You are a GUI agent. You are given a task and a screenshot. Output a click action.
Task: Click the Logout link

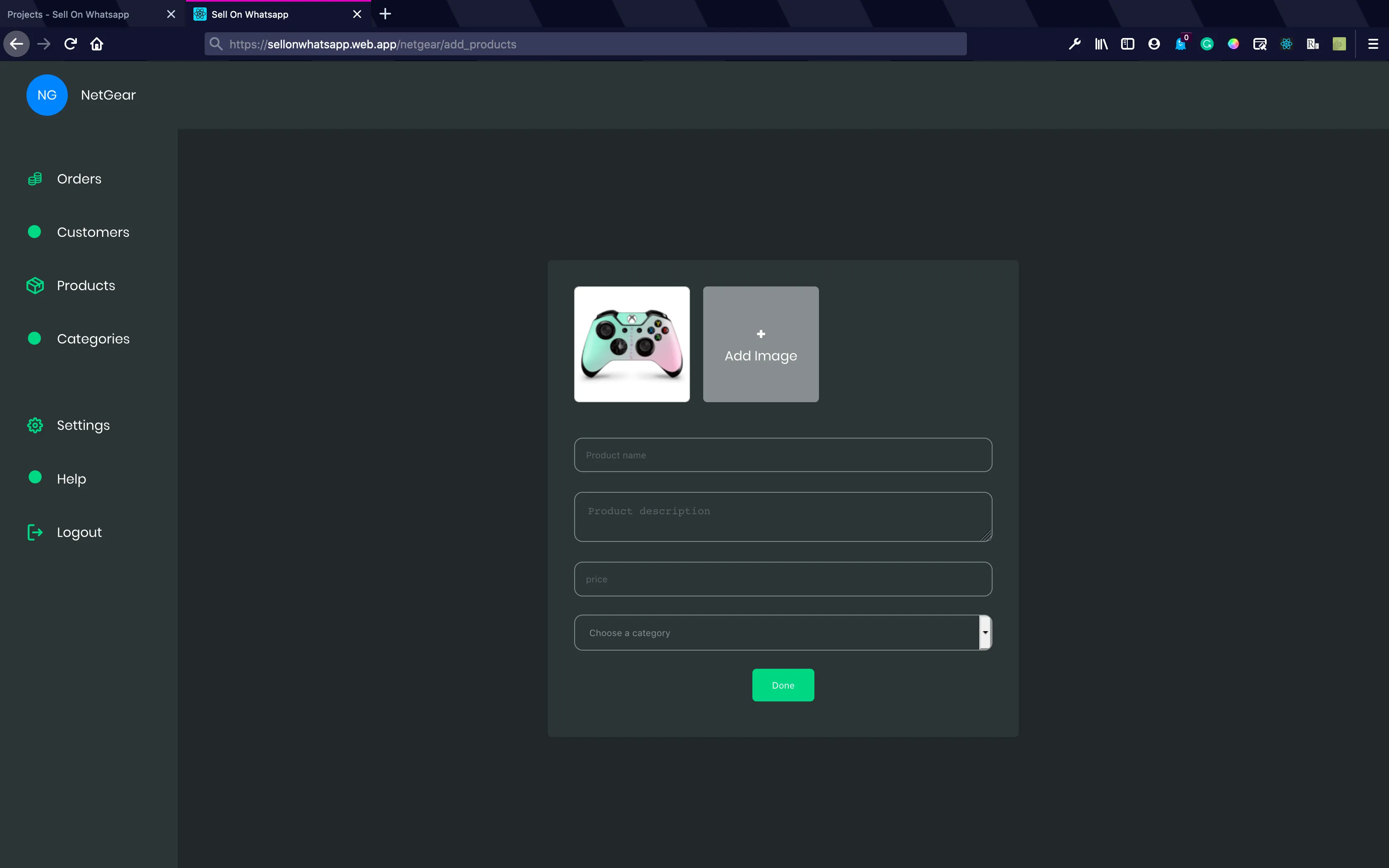click(79, 532)
